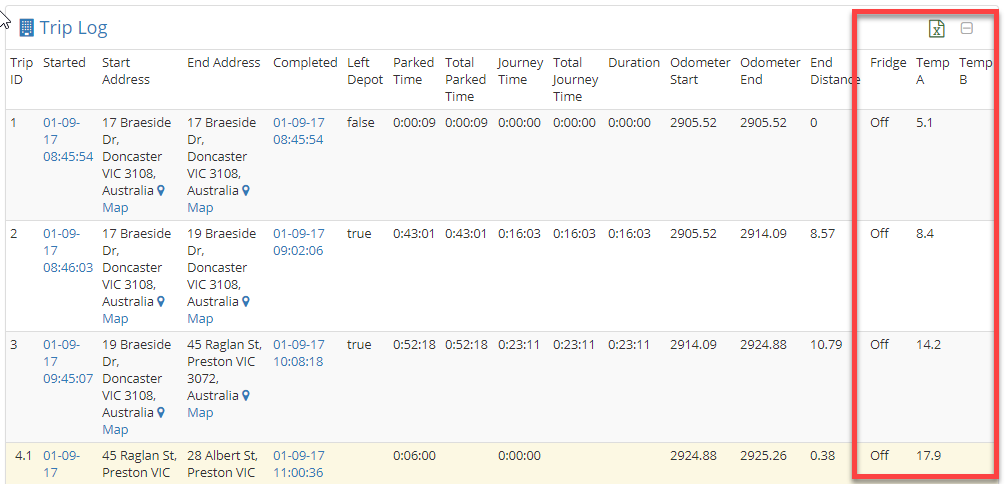Open trip 4.1 completed time 11:00:36
The height and width of the screenshot is (484, 1007).
click(x=299, y=464)
